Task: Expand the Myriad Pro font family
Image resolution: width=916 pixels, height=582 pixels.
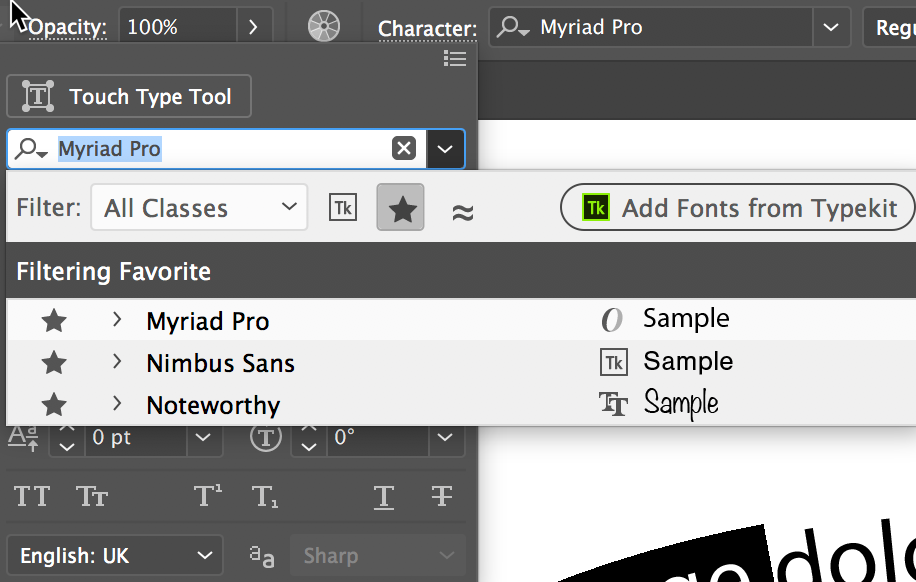Action: (x=117, y=320)
